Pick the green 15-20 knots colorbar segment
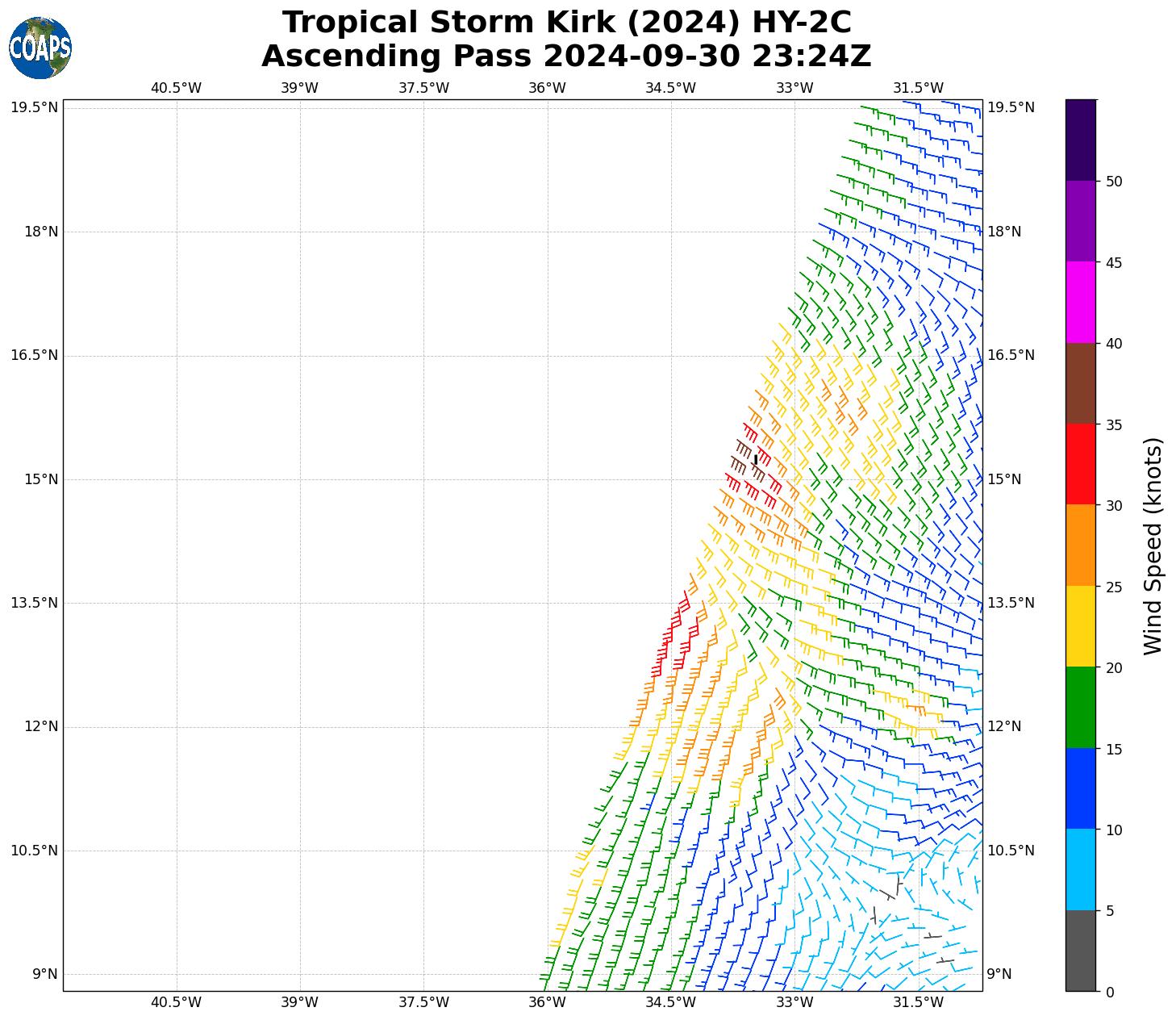Screen dimensions: 1176x1020 tap(1080, 707)
